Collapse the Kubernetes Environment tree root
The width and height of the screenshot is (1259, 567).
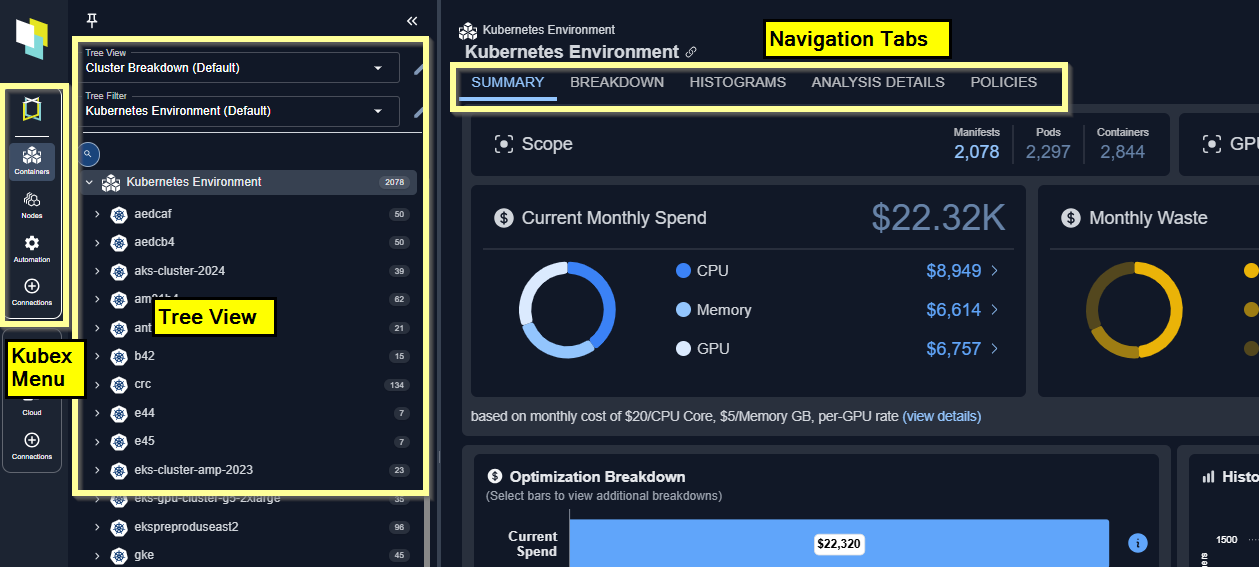[x=89, y=182]
